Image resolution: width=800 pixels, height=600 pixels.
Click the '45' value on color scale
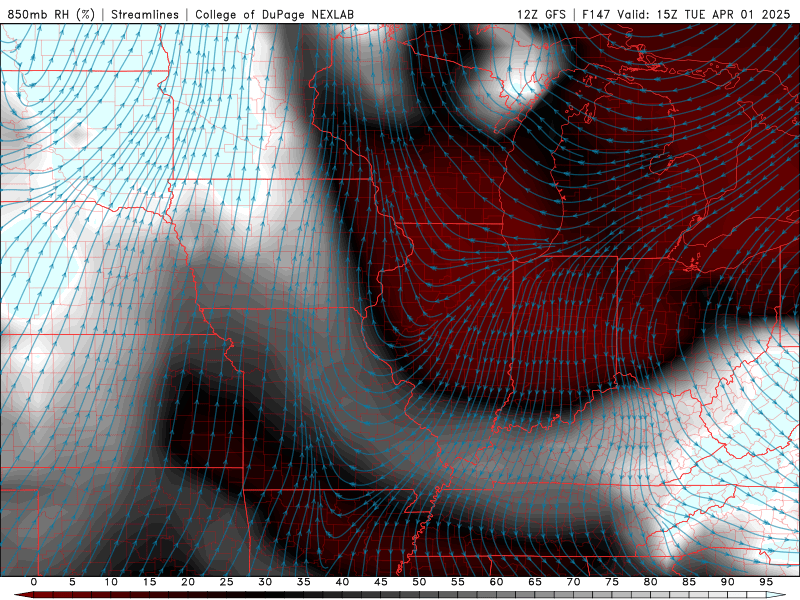coord(381,582)
